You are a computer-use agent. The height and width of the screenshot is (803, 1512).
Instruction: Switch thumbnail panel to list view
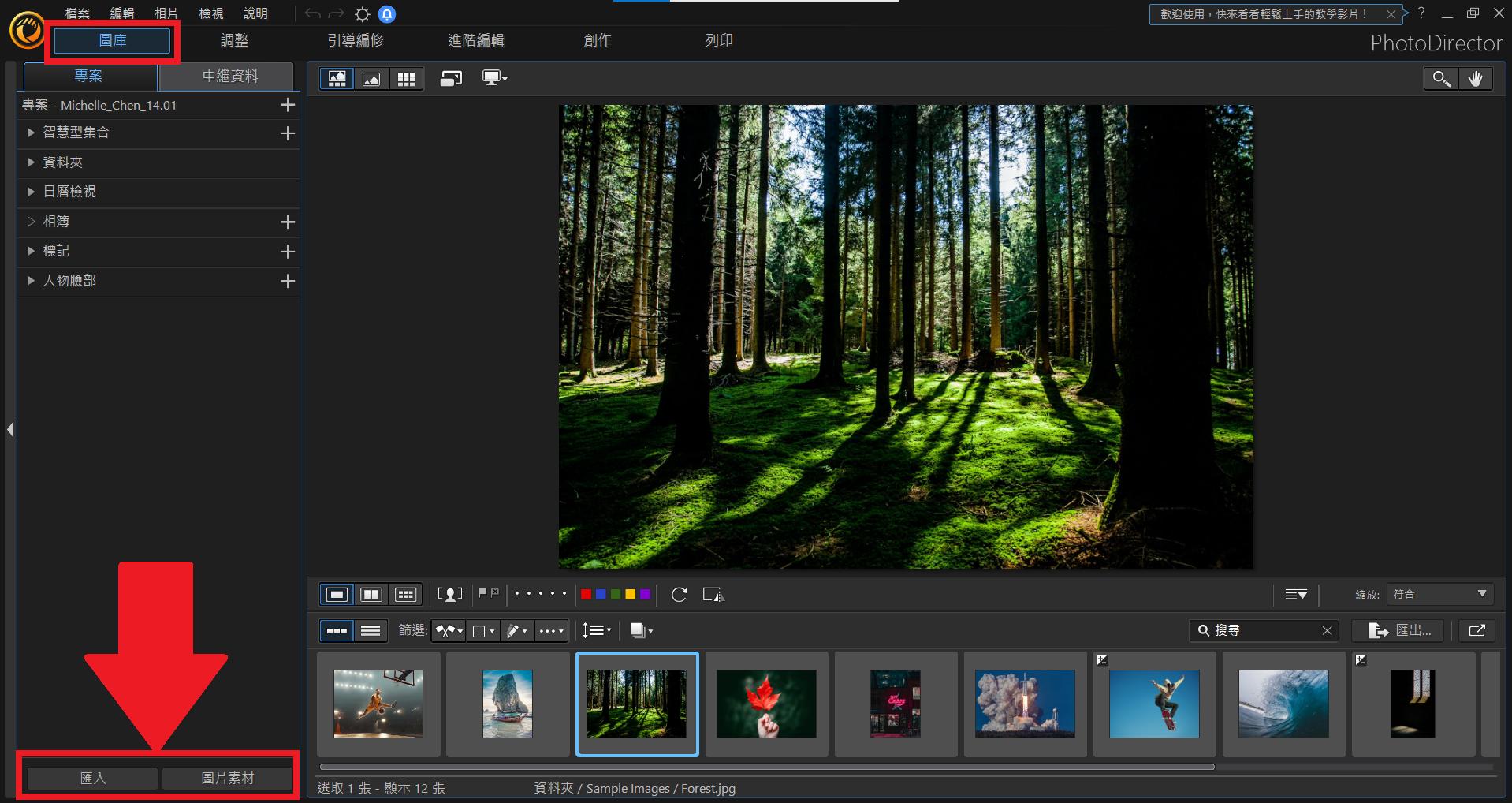point(371,630)
